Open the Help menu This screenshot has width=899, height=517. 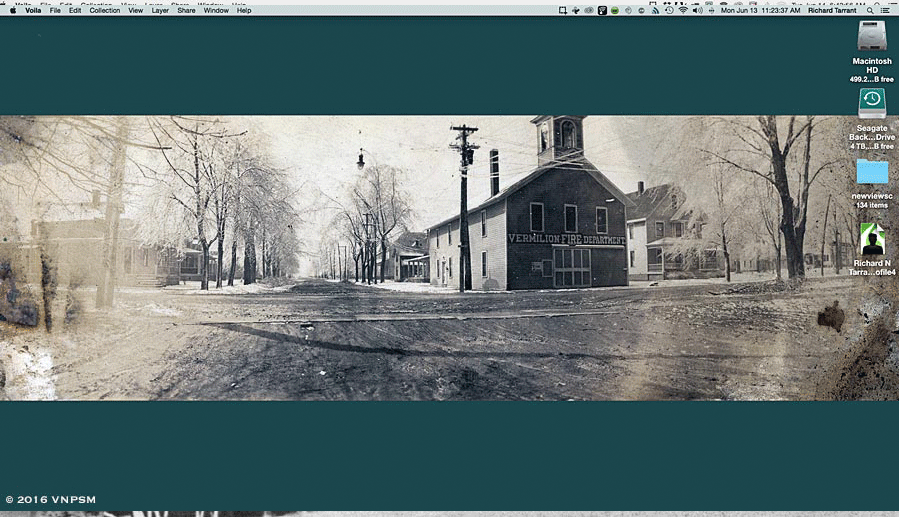pyautogui.click(x=244, y=10)
